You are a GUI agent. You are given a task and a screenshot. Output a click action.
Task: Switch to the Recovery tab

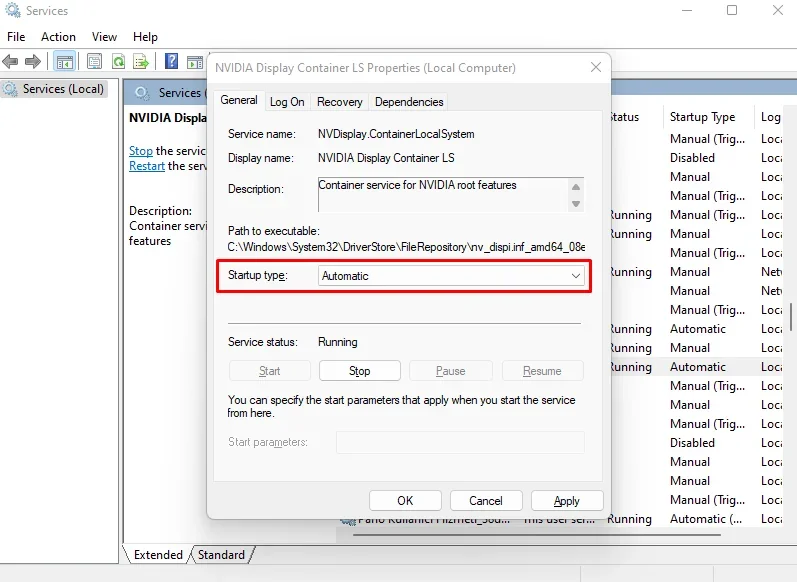(340, 102)
